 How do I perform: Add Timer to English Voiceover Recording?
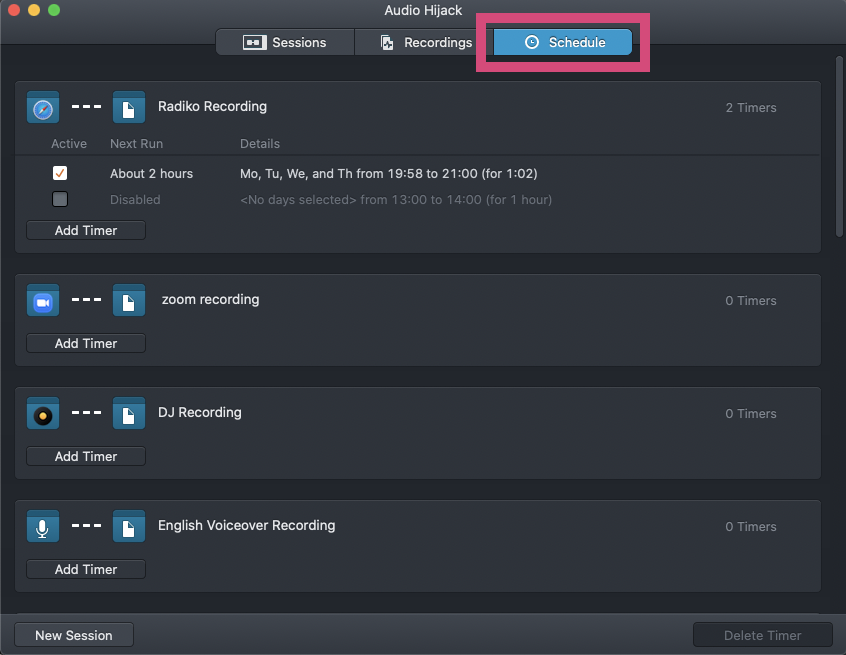click(x=86, y=569)
